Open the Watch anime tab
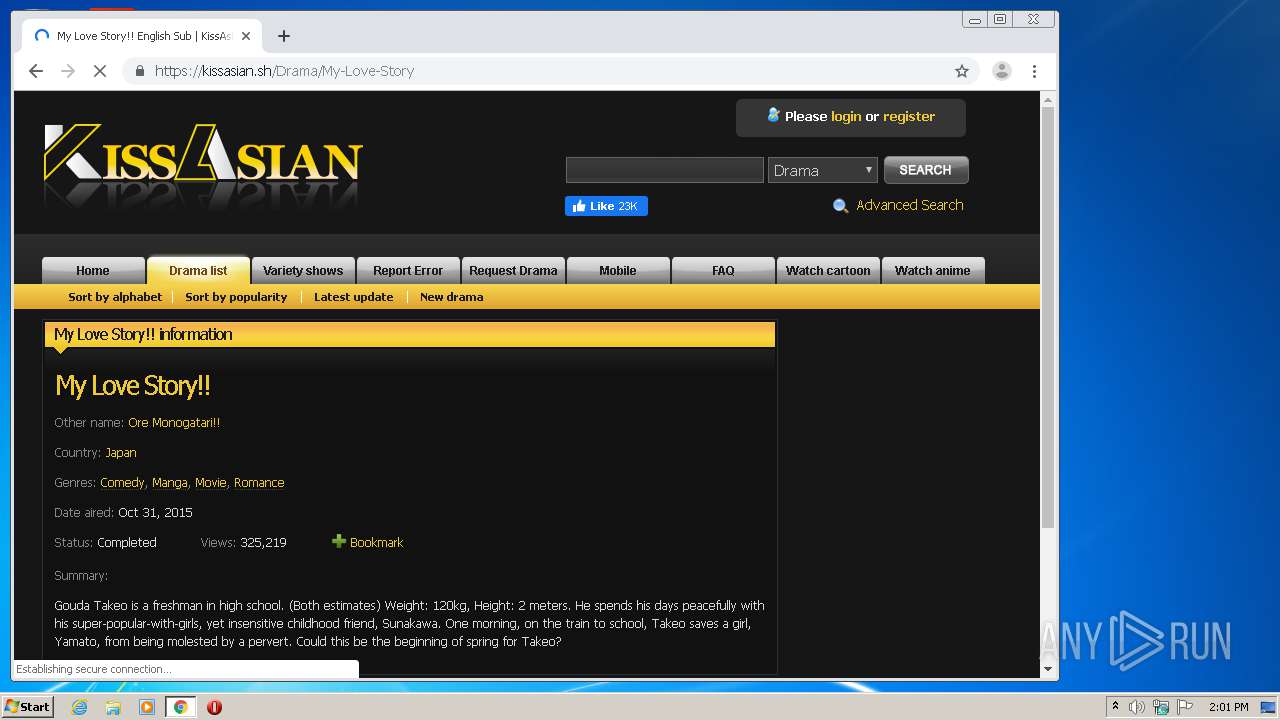Screen dimensions: 1280x720 933,270
